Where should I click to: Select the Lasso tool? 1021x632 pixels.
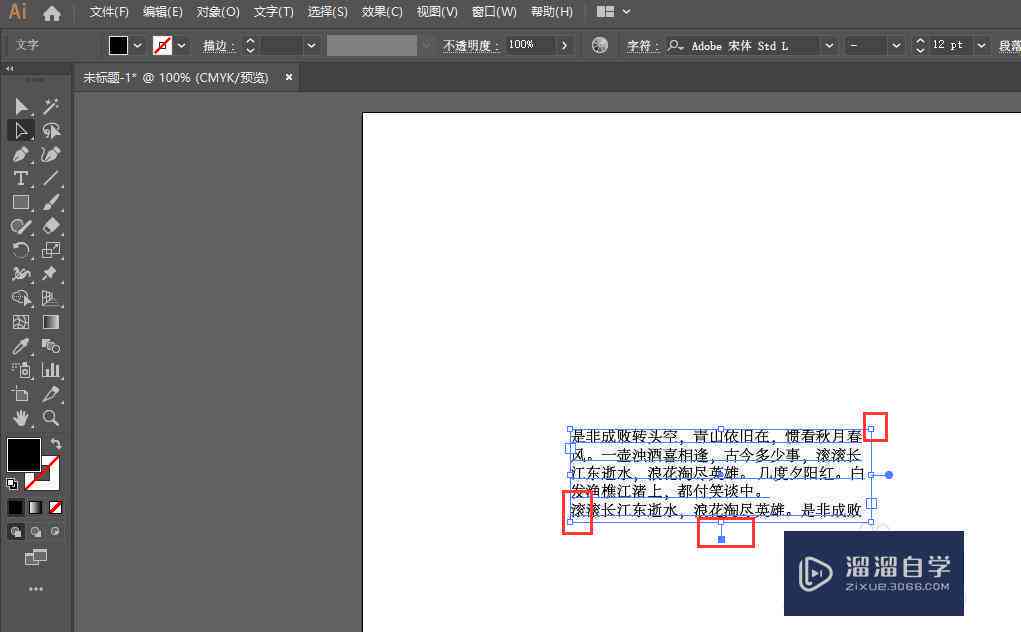51,130
